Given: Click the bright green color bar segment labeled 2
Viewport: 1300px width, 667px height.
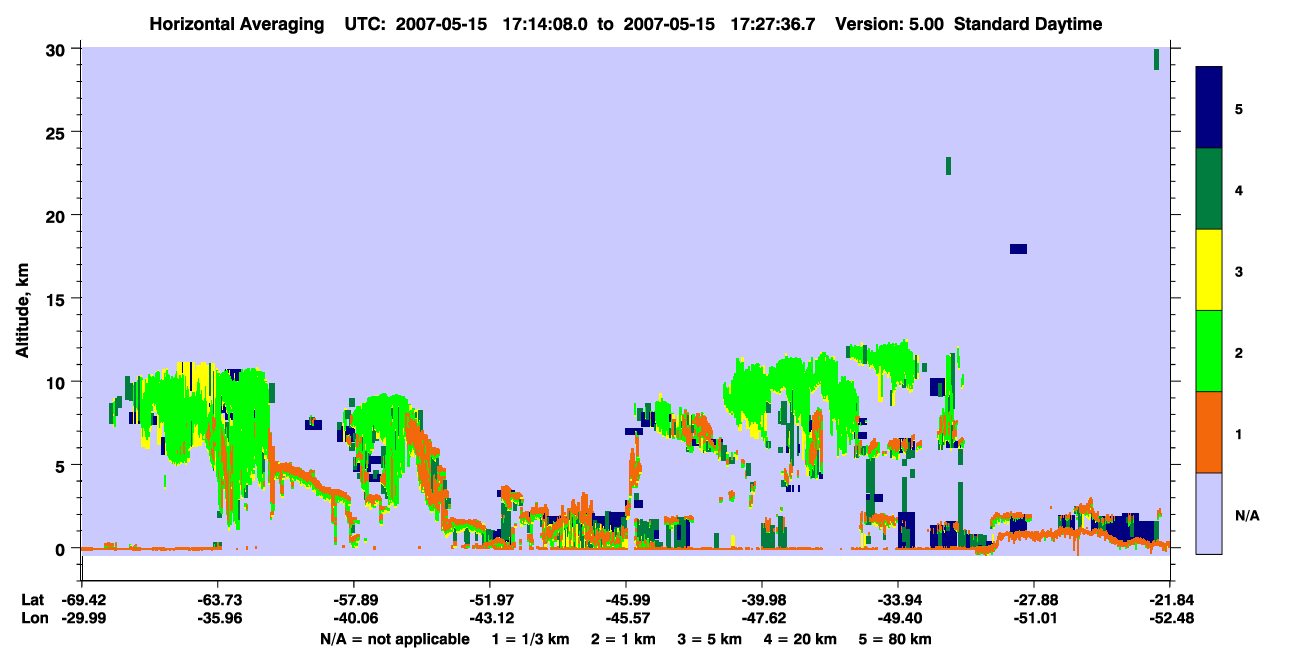Looking at the screenshot, I should (x=1209, y=351).
